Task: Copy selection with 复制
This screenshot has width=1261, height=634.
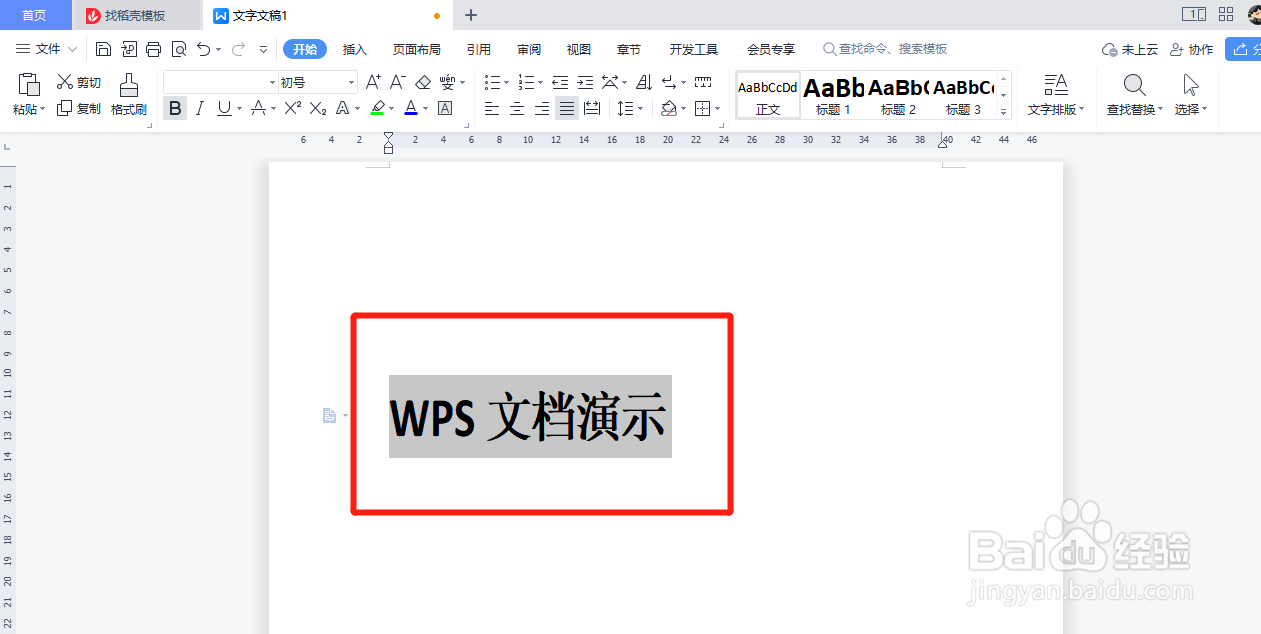Action: click(x=79, y=108)
